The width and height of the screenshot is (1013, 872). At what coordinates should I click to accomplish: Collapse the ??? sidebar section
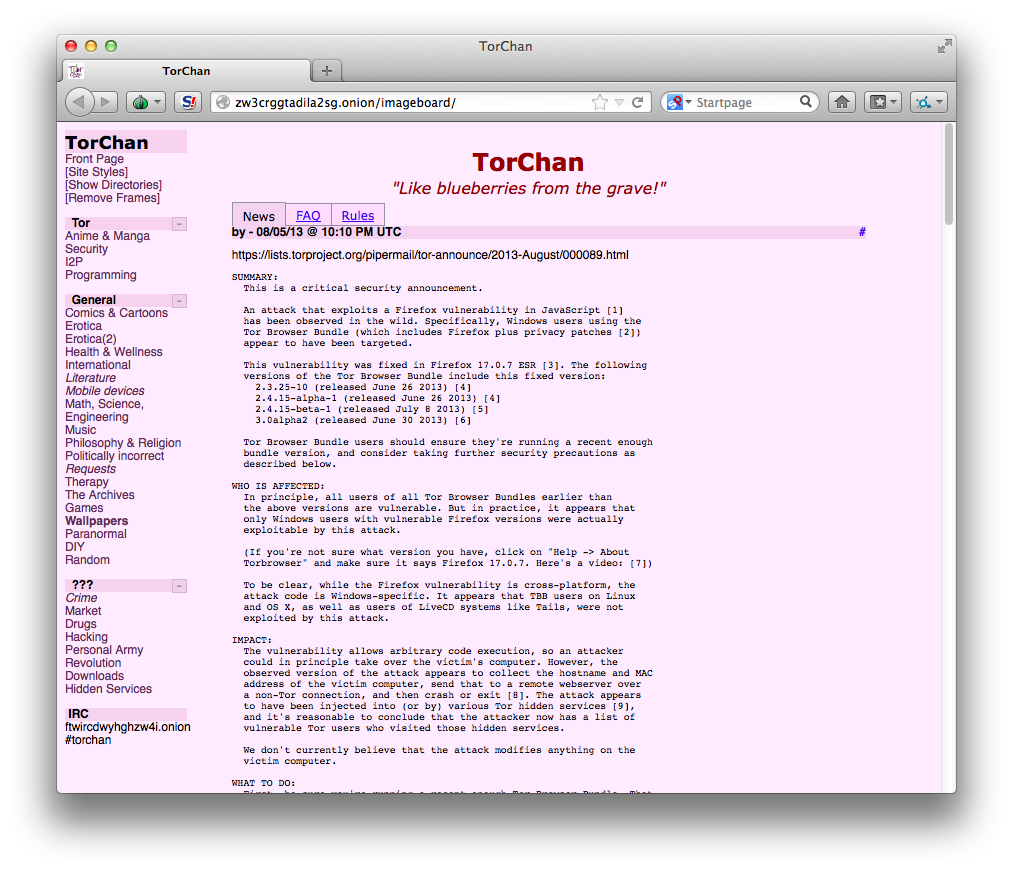point(180,586)
